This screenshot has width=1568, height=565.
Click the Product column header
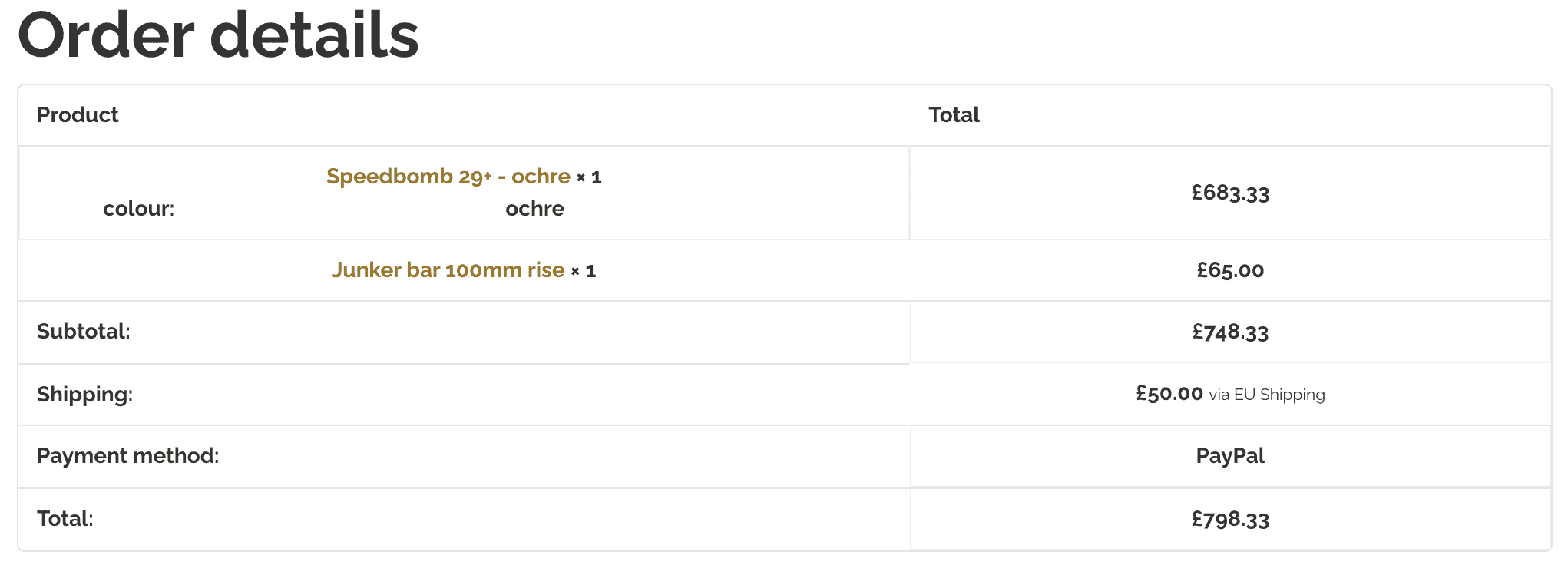[78, 115]
